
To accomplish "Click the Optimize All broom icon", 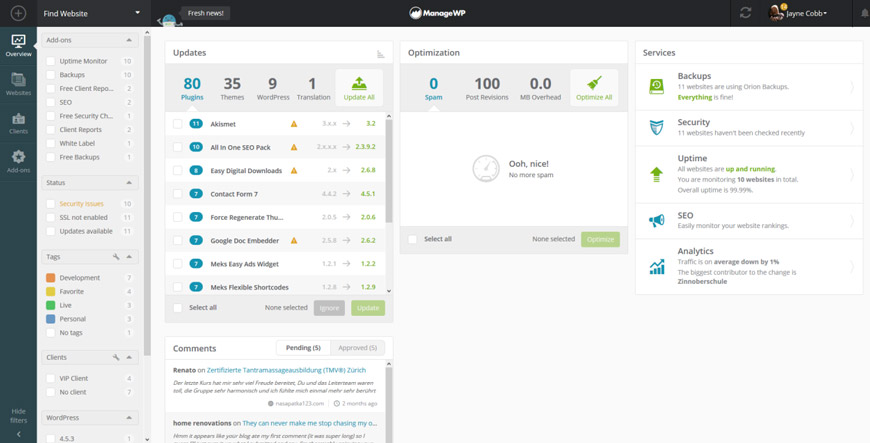I will coord(594,83).
